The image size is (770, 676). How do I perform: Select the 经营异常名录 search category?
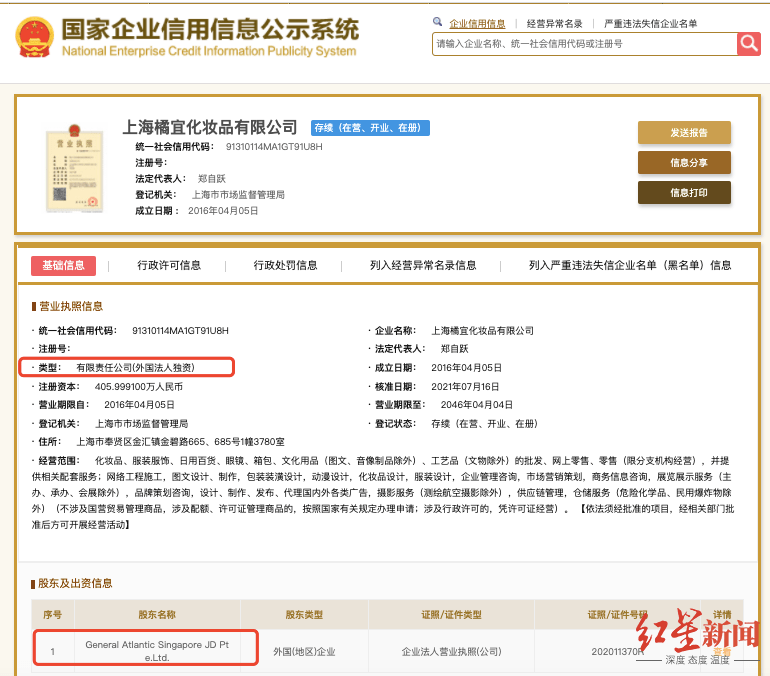[554, 24]
